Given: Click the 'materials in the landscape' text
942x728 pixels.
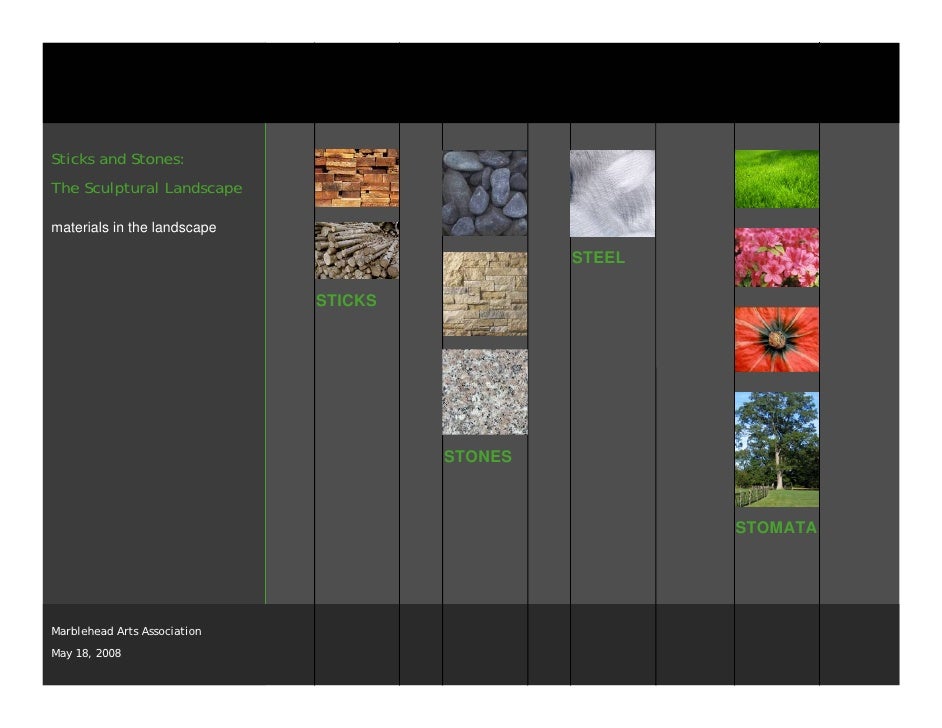Looking at the screenshot, I should [133, 228].
